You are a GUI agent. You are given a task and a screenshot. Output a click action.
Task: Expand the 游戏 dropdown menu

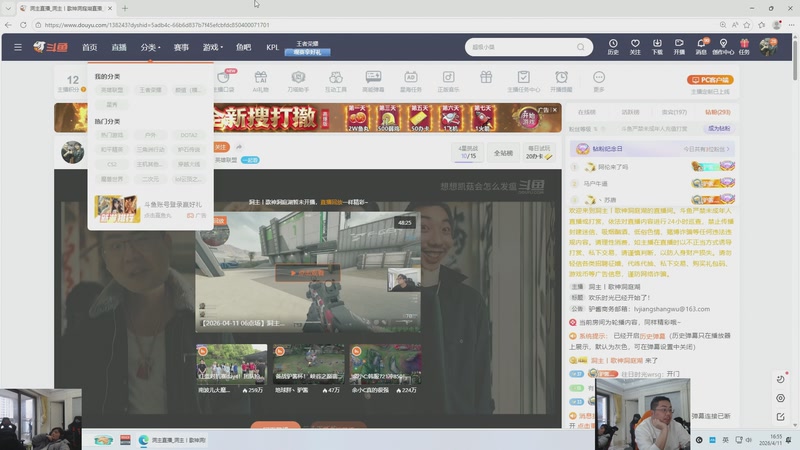212,47
